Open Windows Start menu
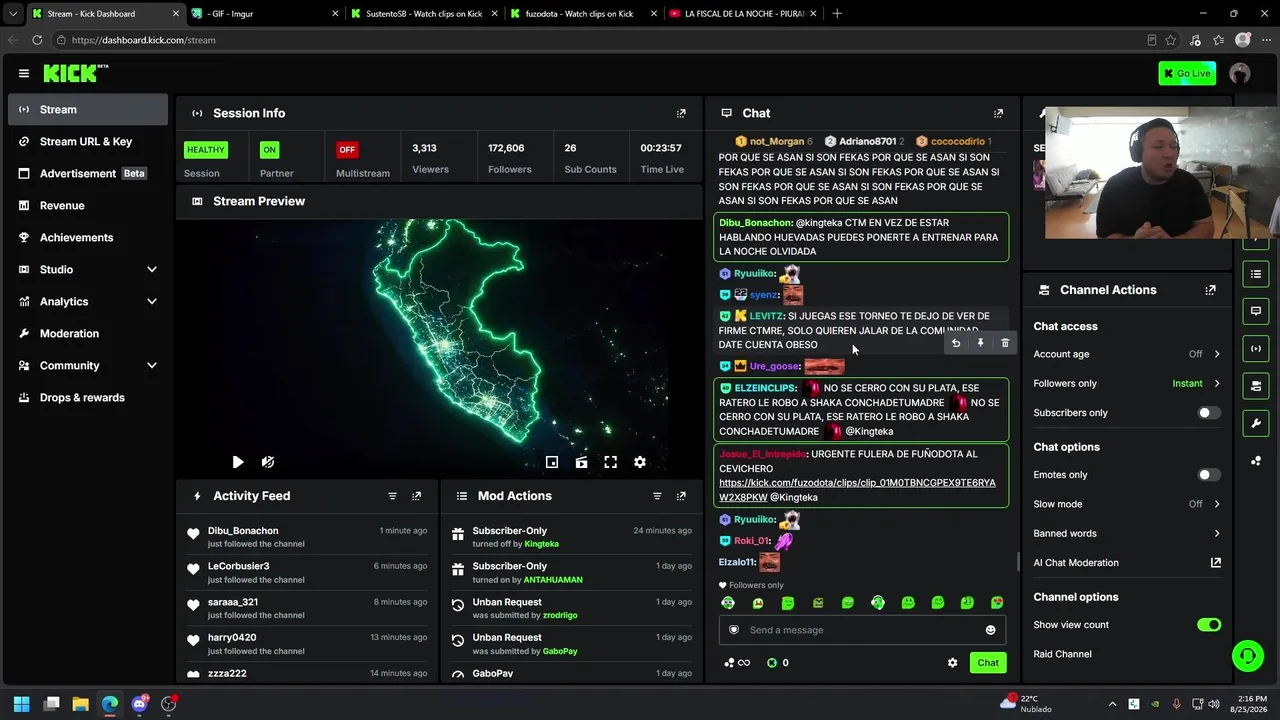This screenshot has height=720, width=1280. [x=22, y=704]
